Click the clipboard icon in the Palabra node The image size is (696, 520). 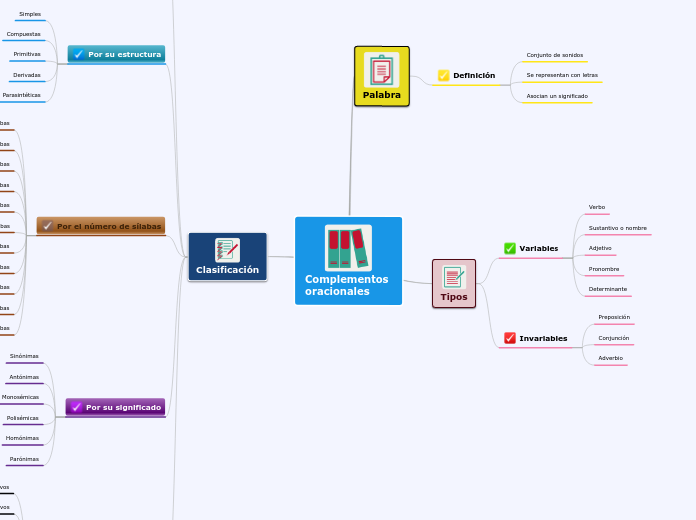pos(382,70)
